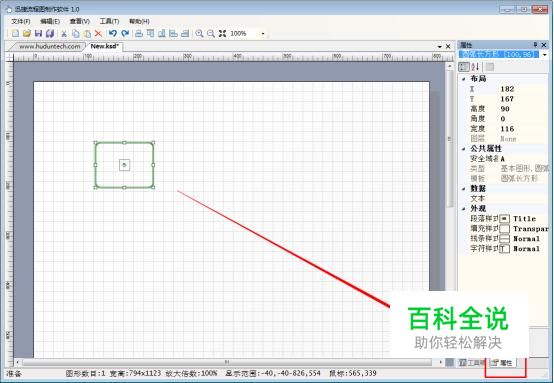
Task: Switch to the 工具箱 panel tab
Action: 472,363
